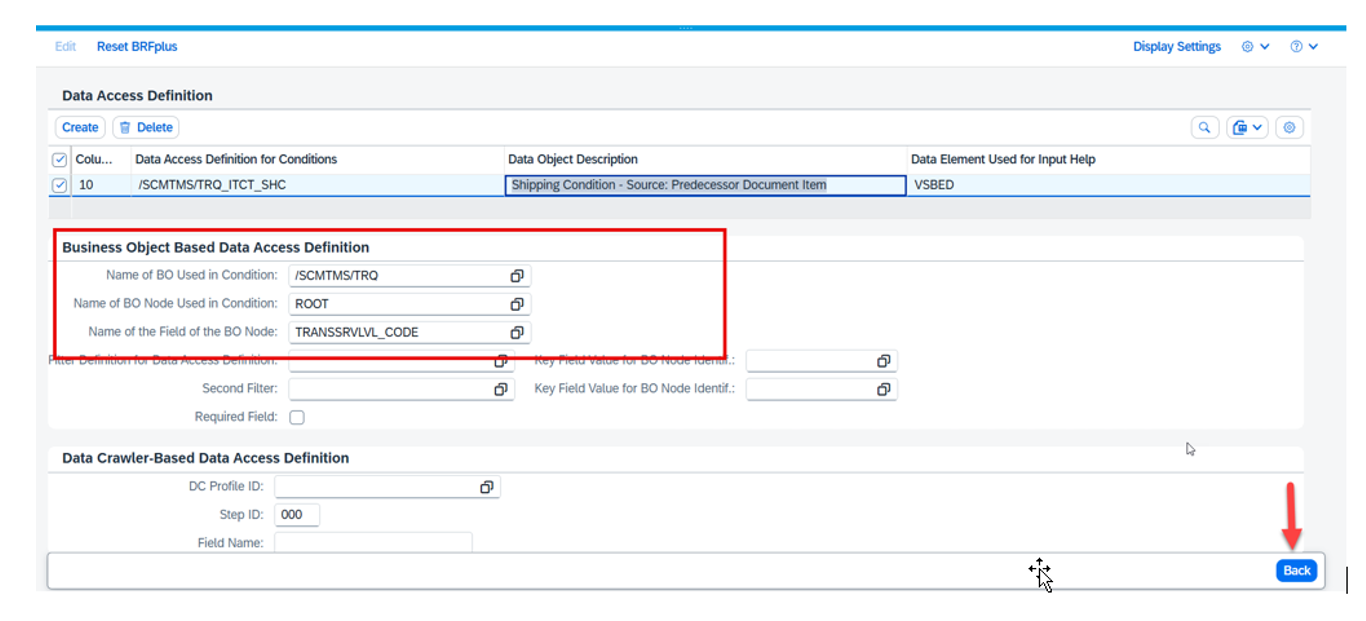Toggle the Required Field checkbox
The width and height of the screenshot is (1366, 621).
click(297, 417)
